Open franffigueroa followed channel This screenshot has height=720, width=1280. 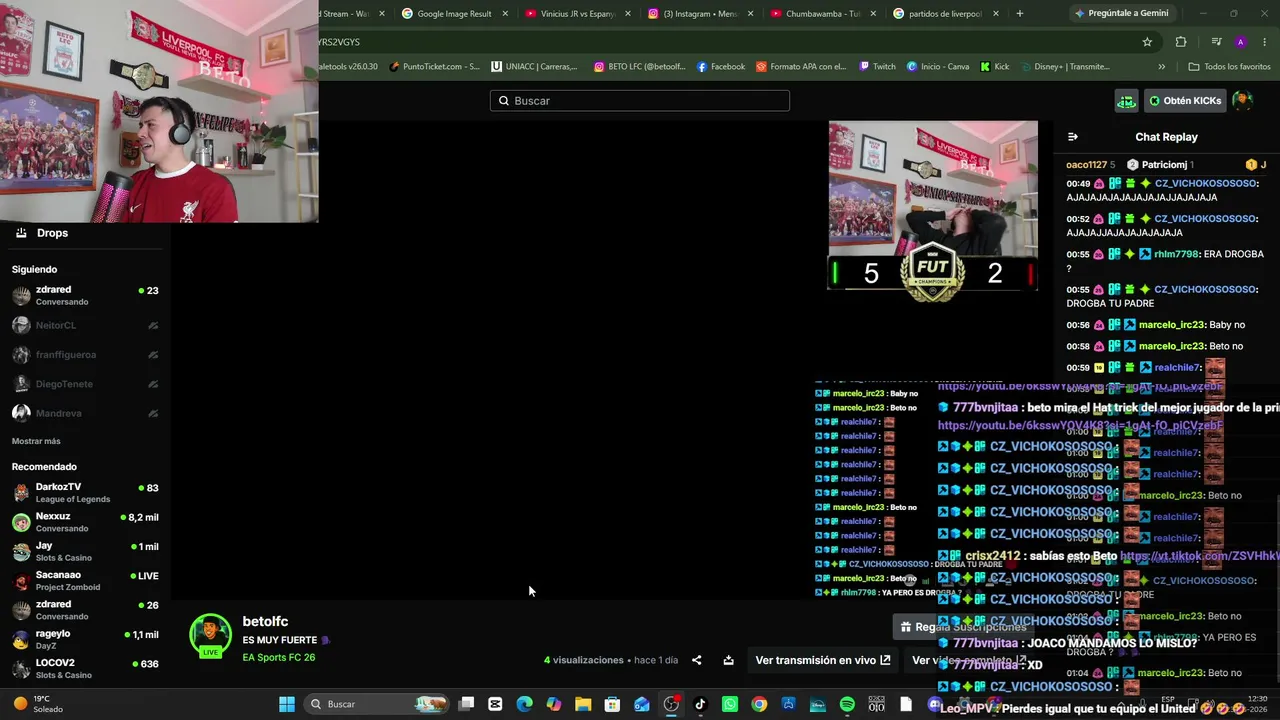pos(85,354)
